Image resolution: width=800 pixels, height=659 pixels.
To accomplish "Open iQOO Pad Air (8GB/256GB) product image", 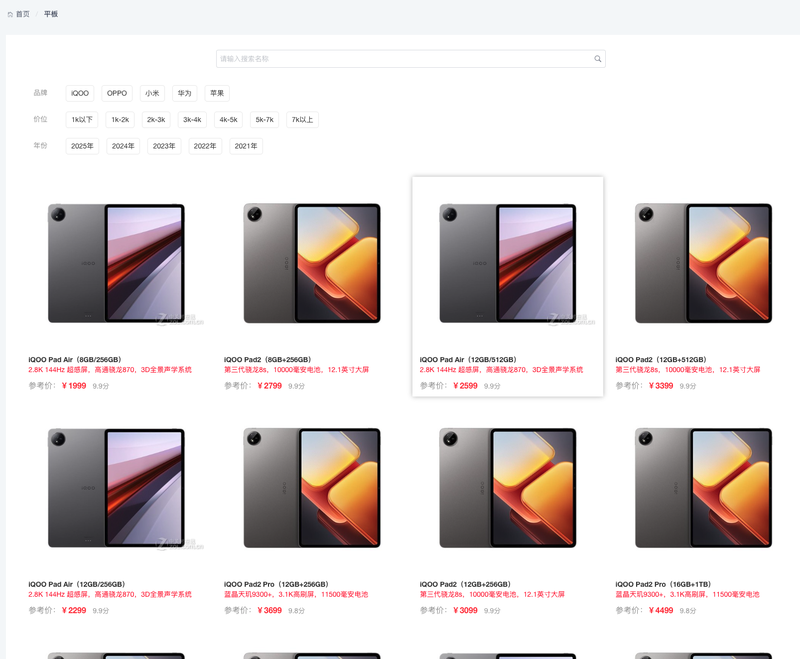I will coord(116,263).
